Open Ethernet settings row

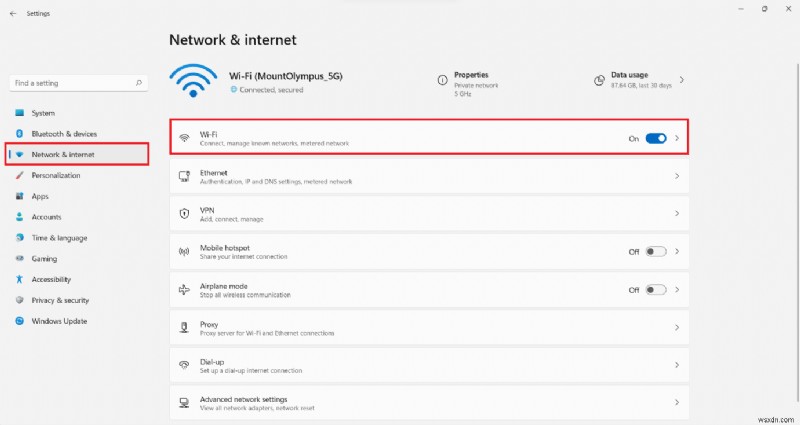click(429, 176)
